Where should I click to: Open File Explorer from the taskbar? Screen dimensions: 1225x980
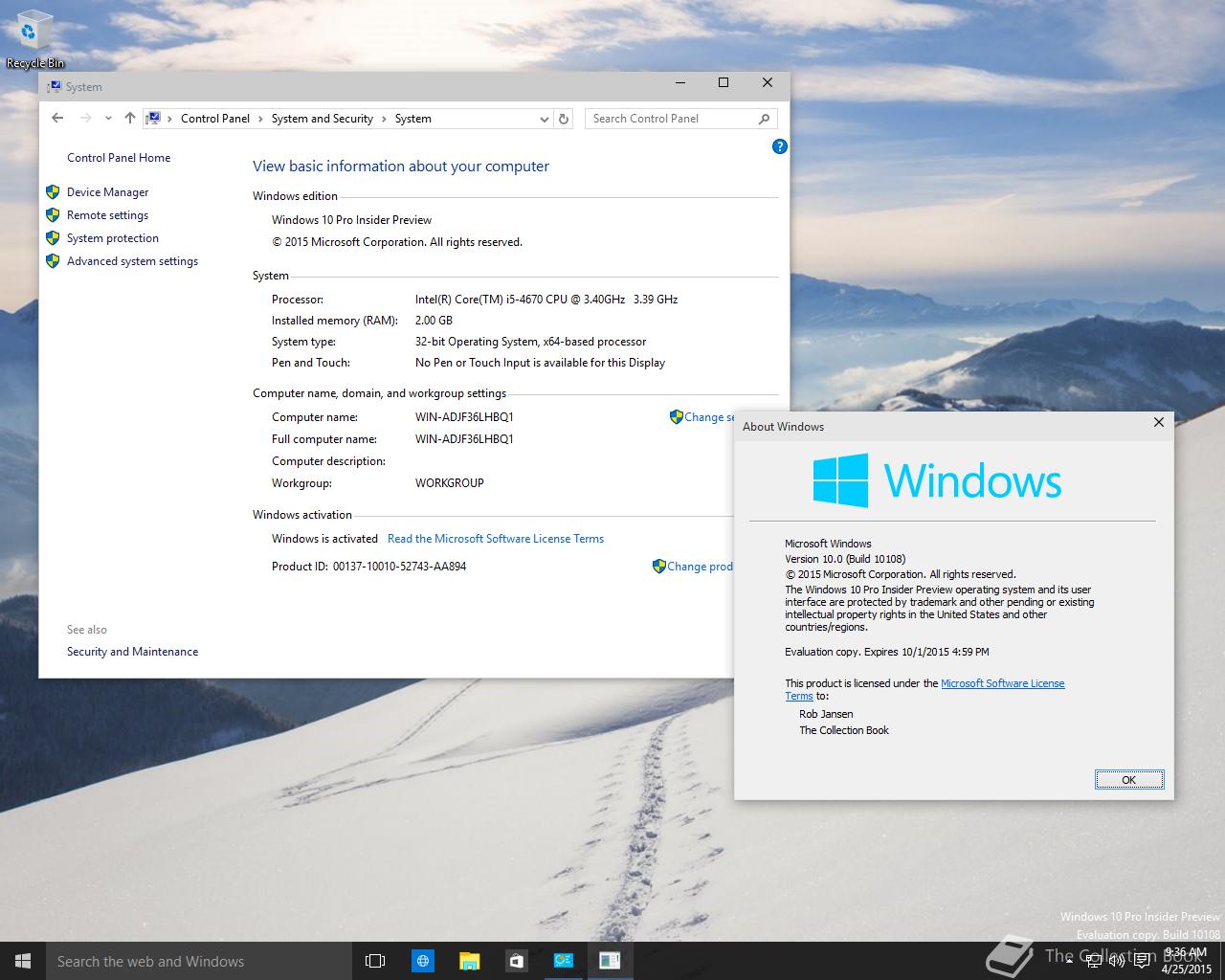(x=469, y=961)
